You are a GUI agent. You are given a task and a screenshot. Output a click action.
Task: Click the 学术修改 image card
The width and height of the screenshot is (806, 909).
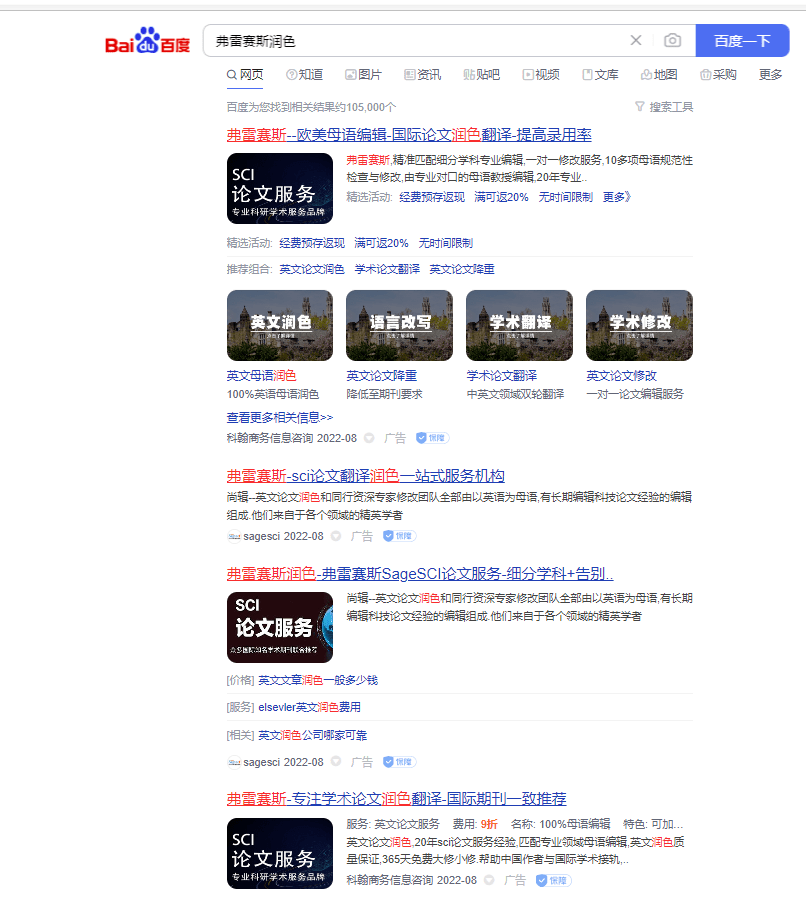640,325
